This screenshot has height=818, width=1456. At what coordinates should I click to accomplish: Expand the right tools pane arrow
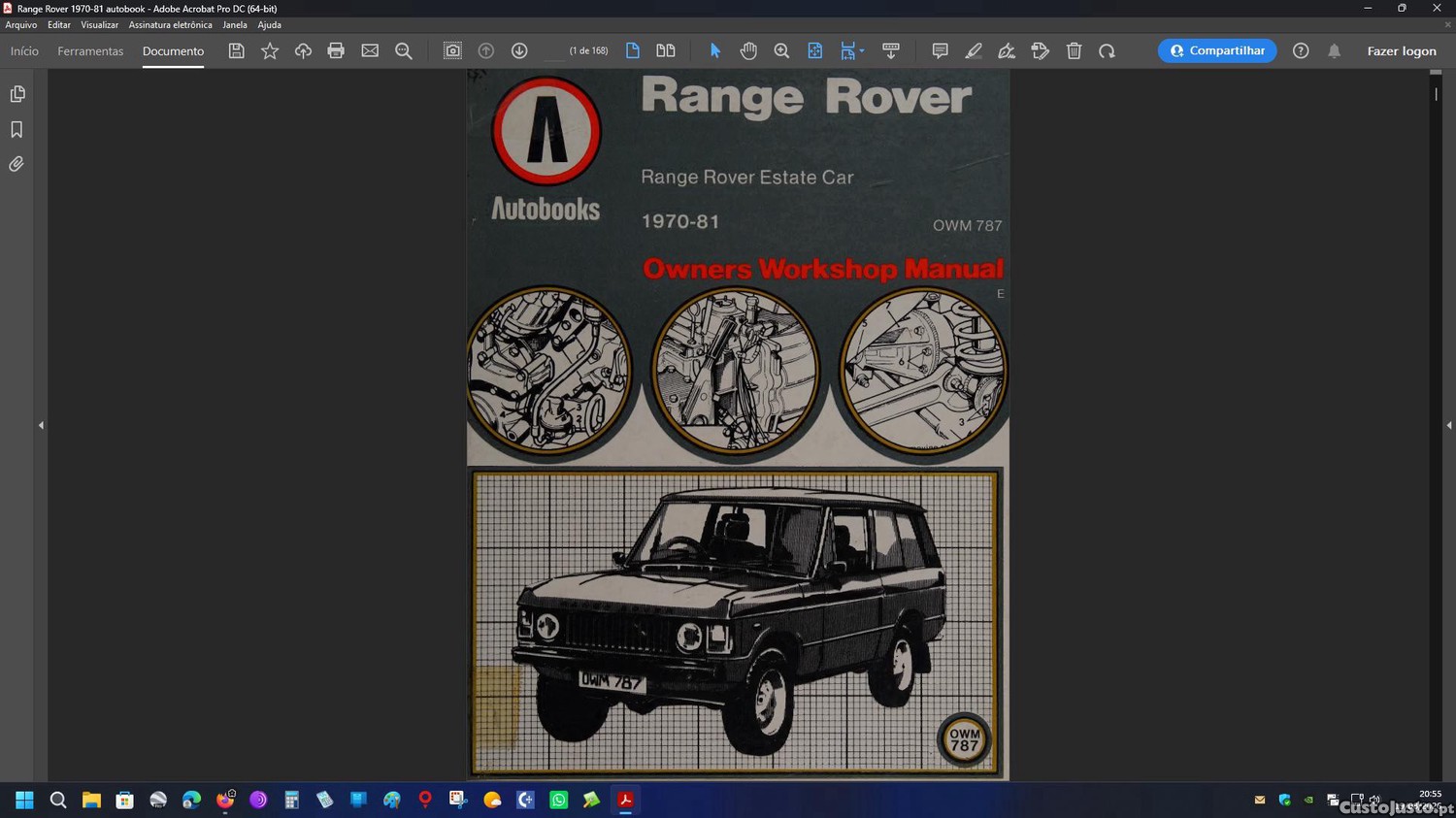(1449, 425)
